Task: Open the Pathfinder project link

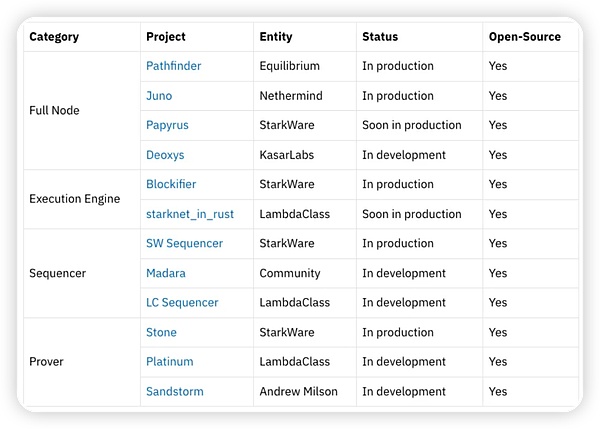Action: coord(173,66)
